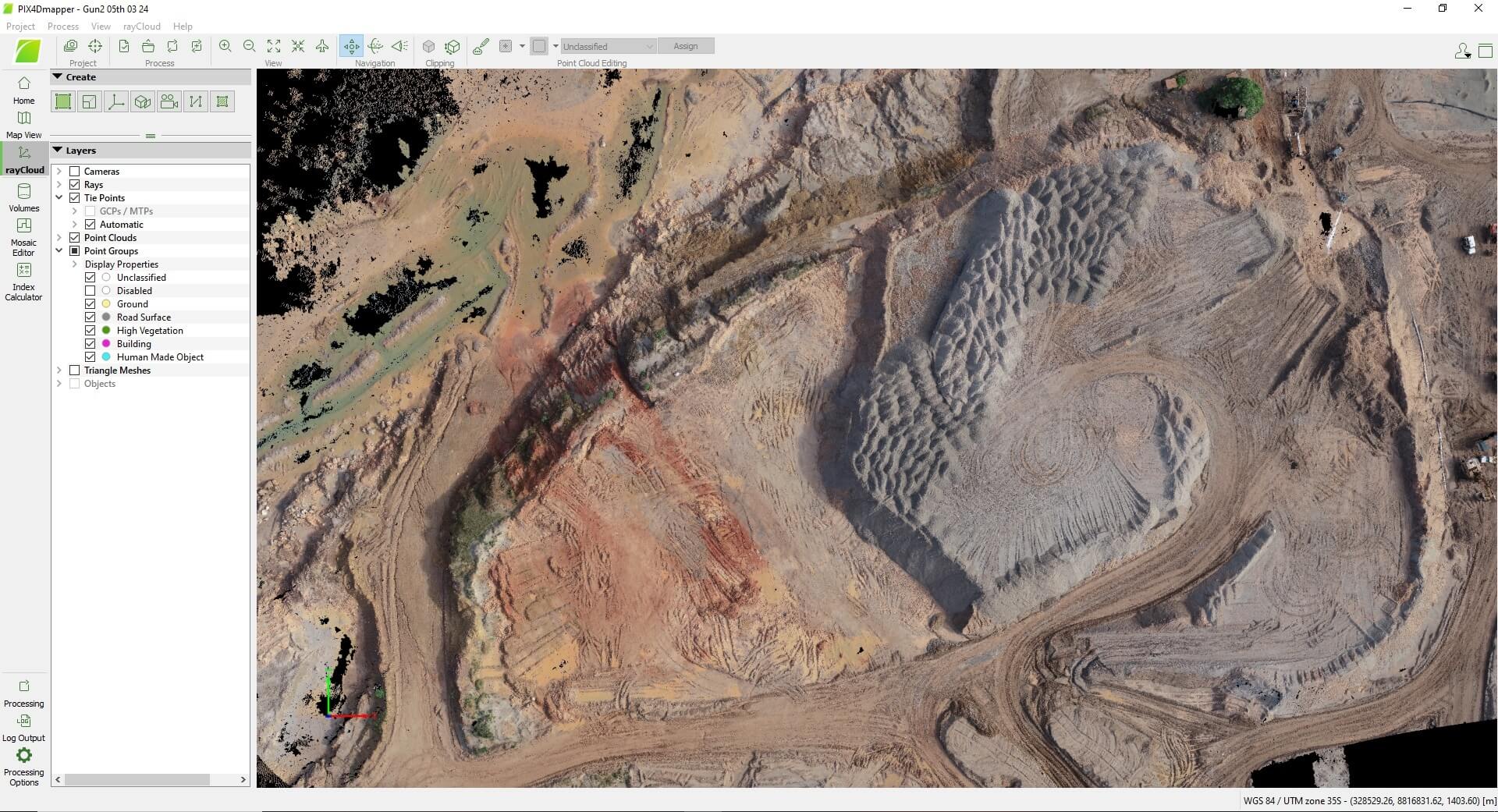This screenshot has height=812, width=1498.
Task: Open the rayCloud menu
Action: pyautogui.click(x=141, y=26)
